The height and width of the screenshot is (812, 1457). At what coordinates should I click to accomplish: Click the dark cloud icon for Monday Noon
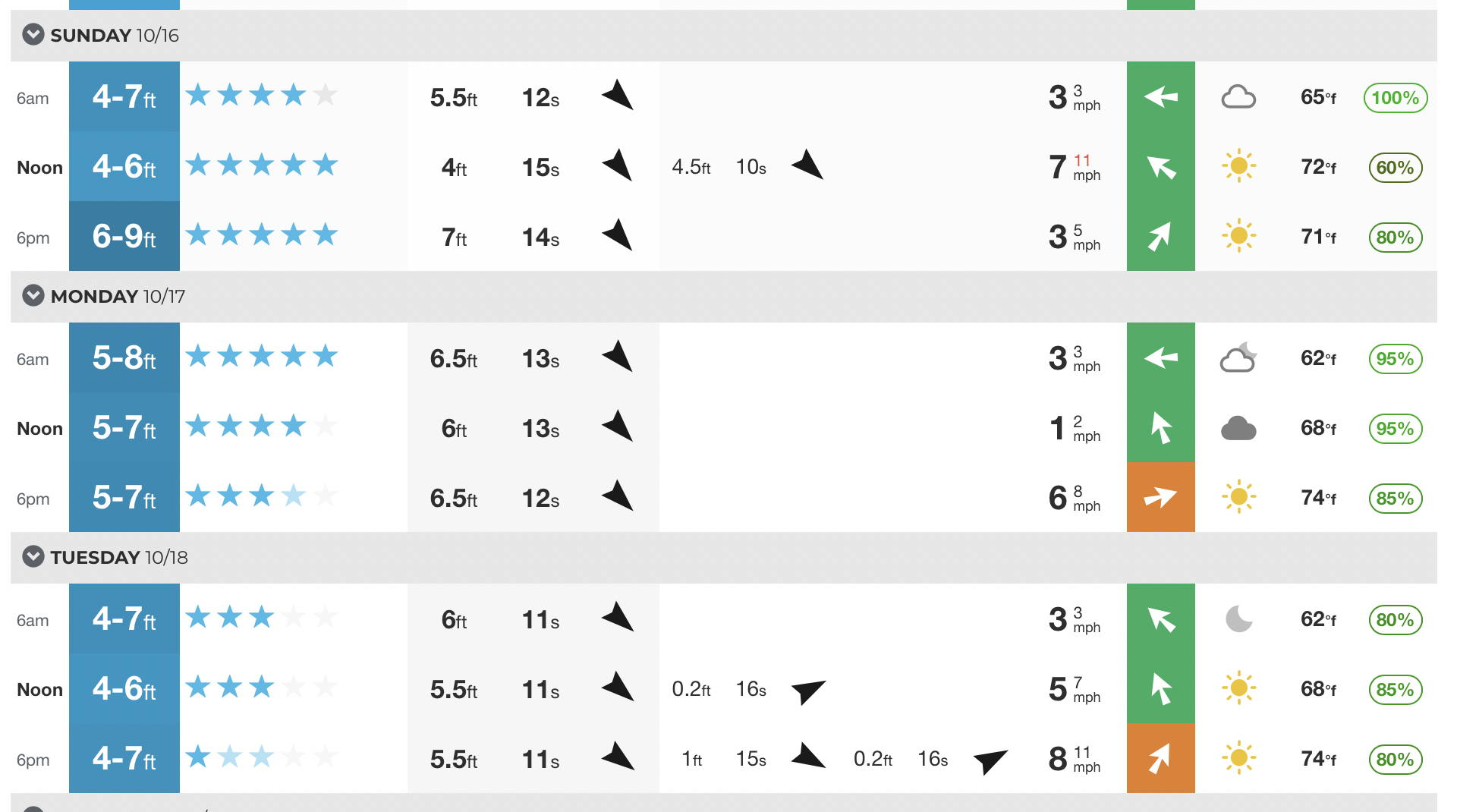coord(1239,428)
